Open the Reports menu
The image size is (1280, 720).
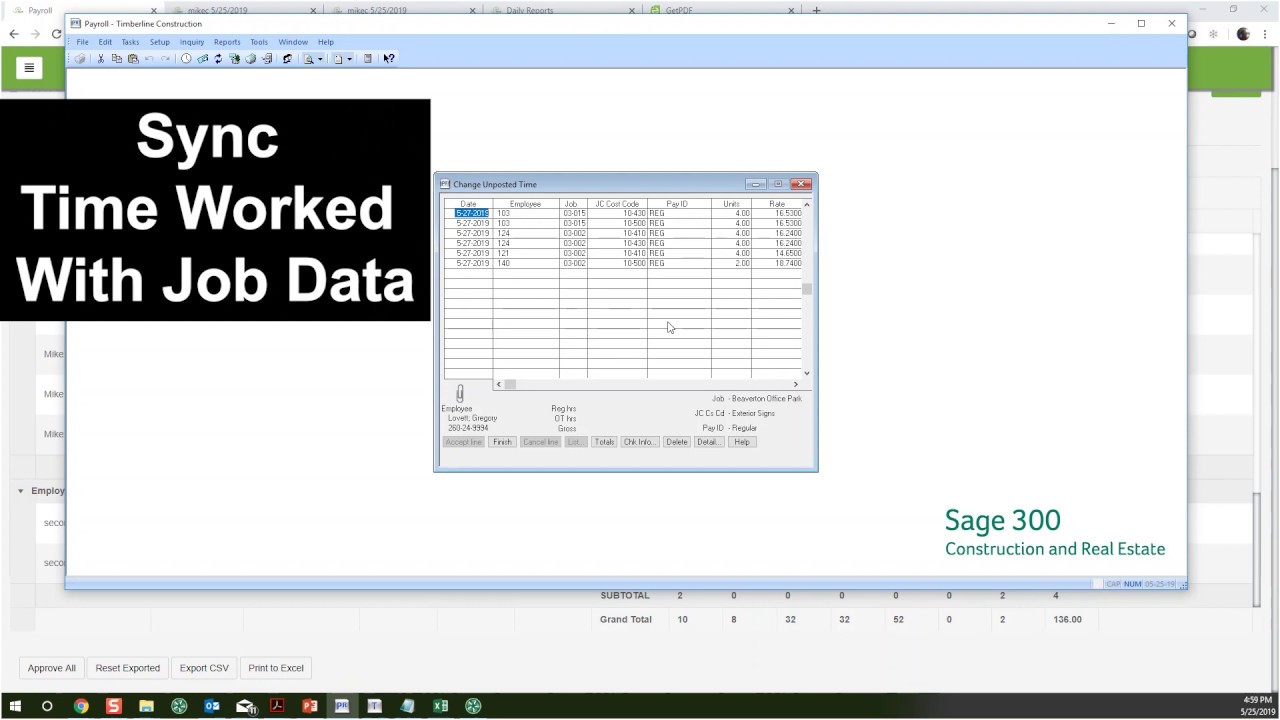(x=227, y=42)
